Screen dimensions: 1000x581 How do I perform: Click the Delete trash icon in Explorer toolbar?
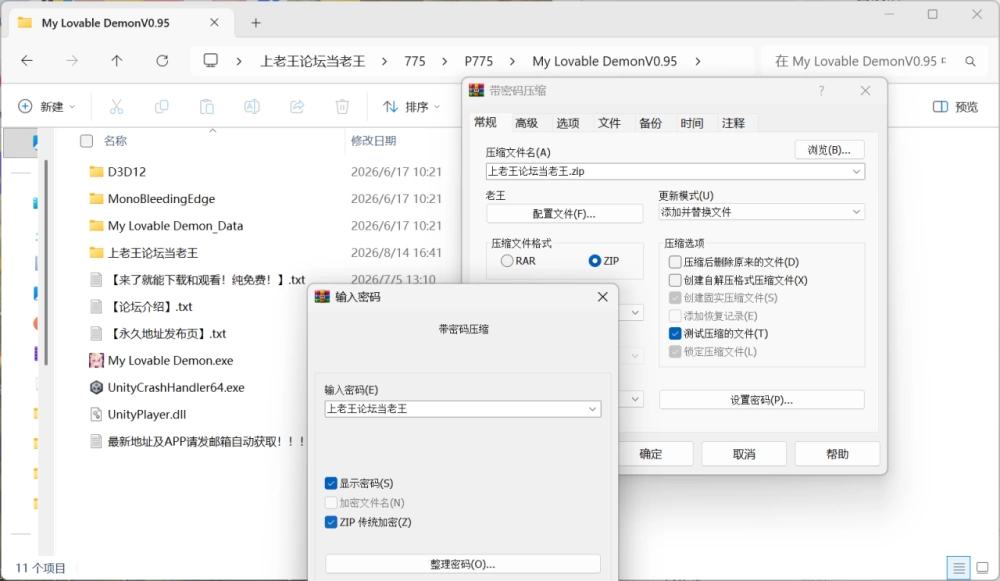(x=342, y=107)
